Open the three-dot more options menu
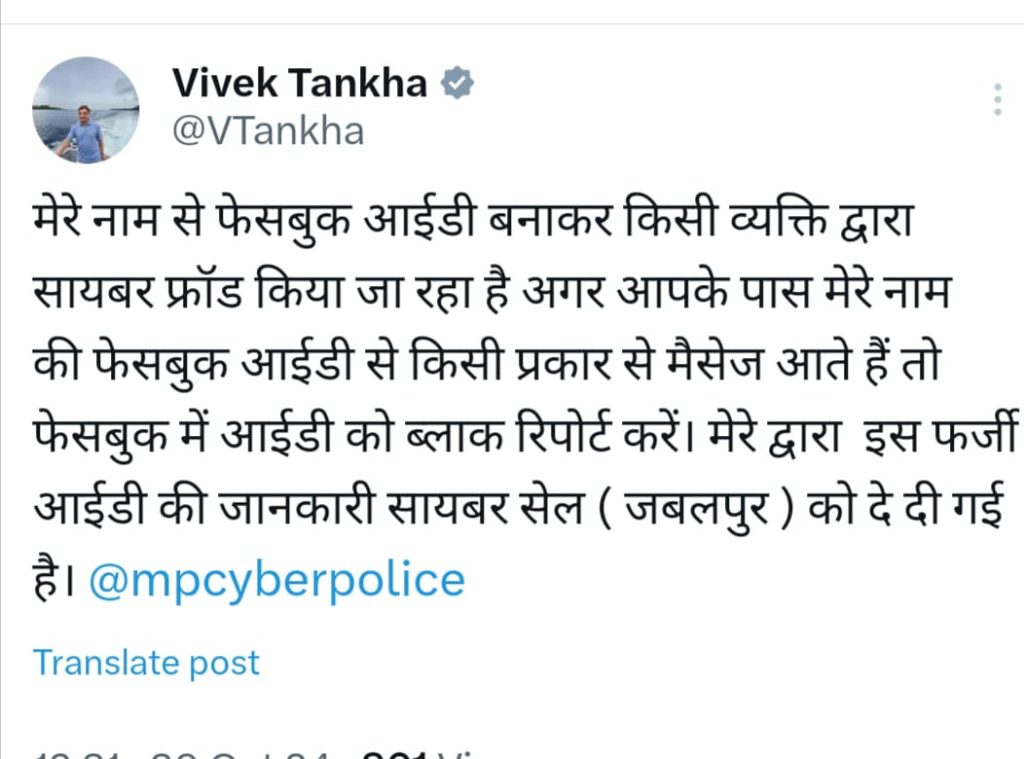Viewport: 1024px width, 759px height. click(x=996, y=100)
